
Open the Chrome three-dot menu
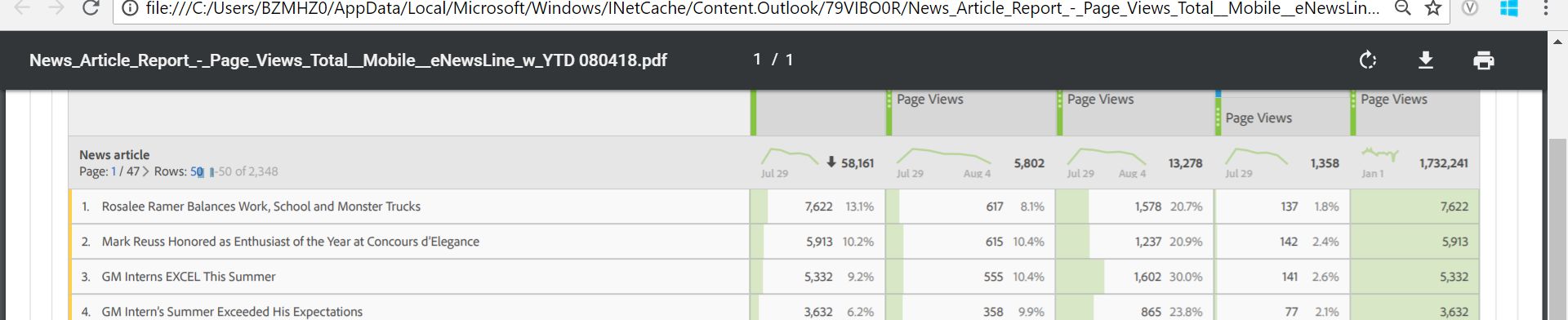[1545, 8]
